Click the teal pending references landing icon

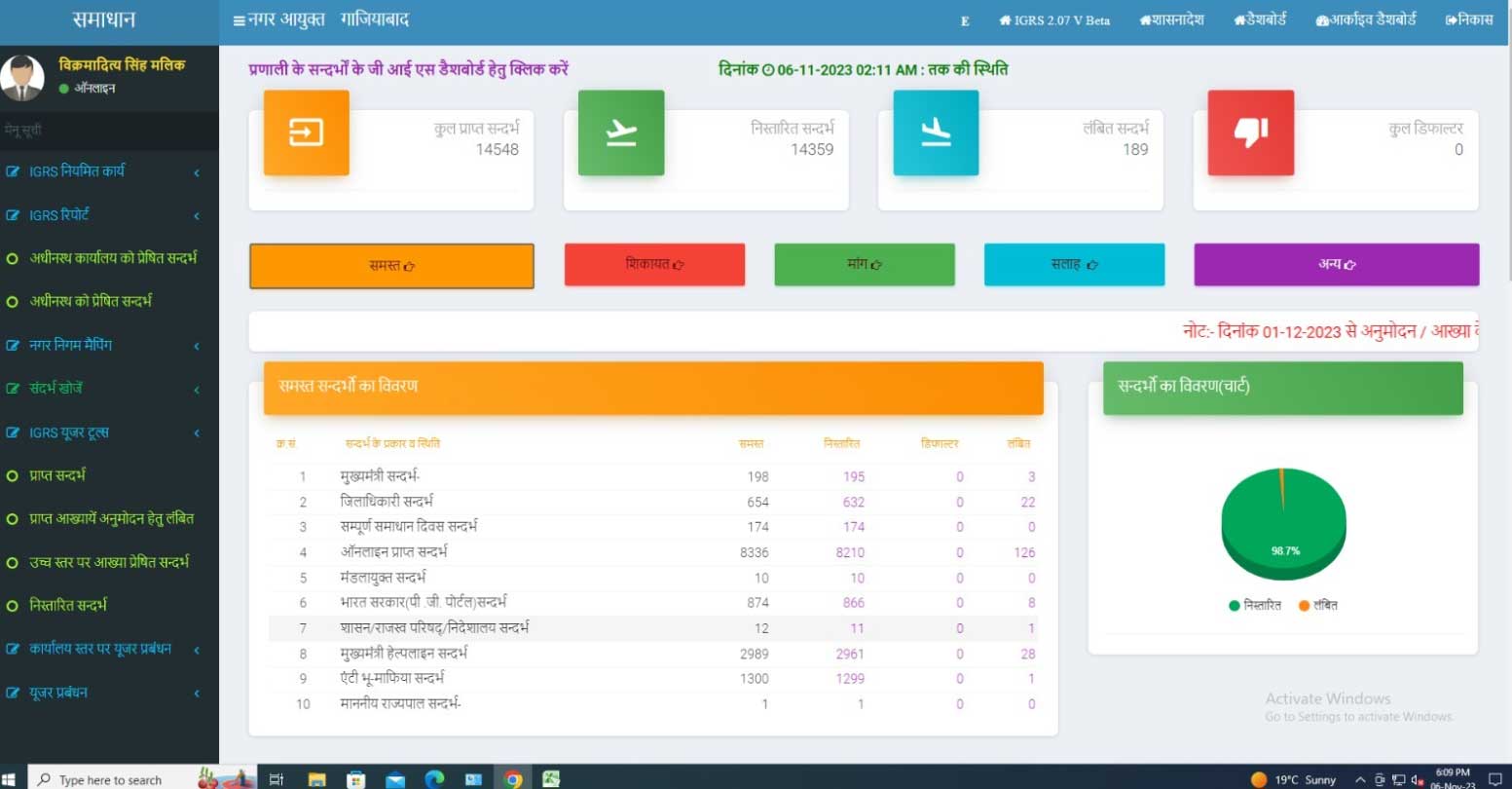click(936, 132)
